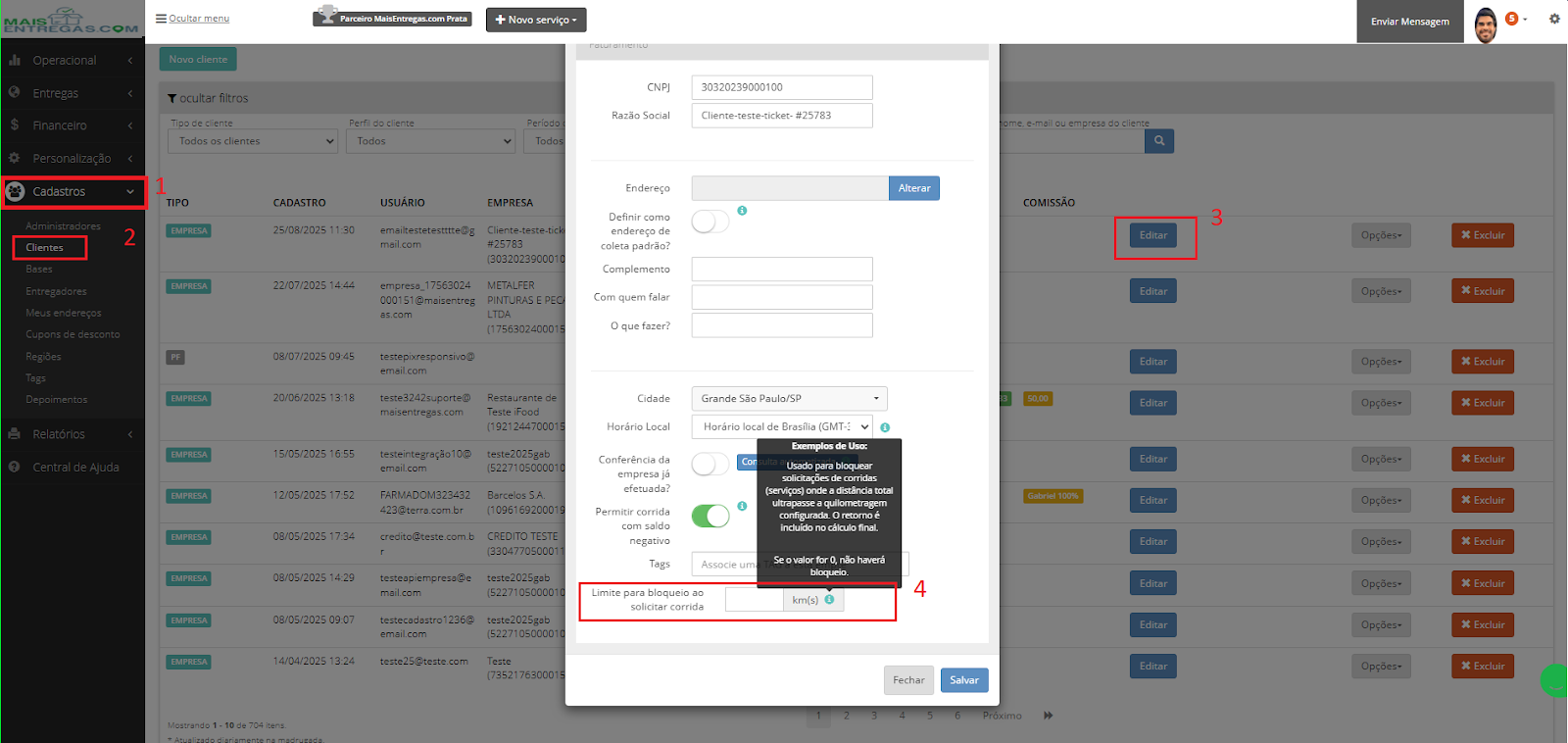Click the settings gear icon in top bar
The width and height of the screenshot is (1568, 743).
pyautogui.click(x=1554, y=19)
